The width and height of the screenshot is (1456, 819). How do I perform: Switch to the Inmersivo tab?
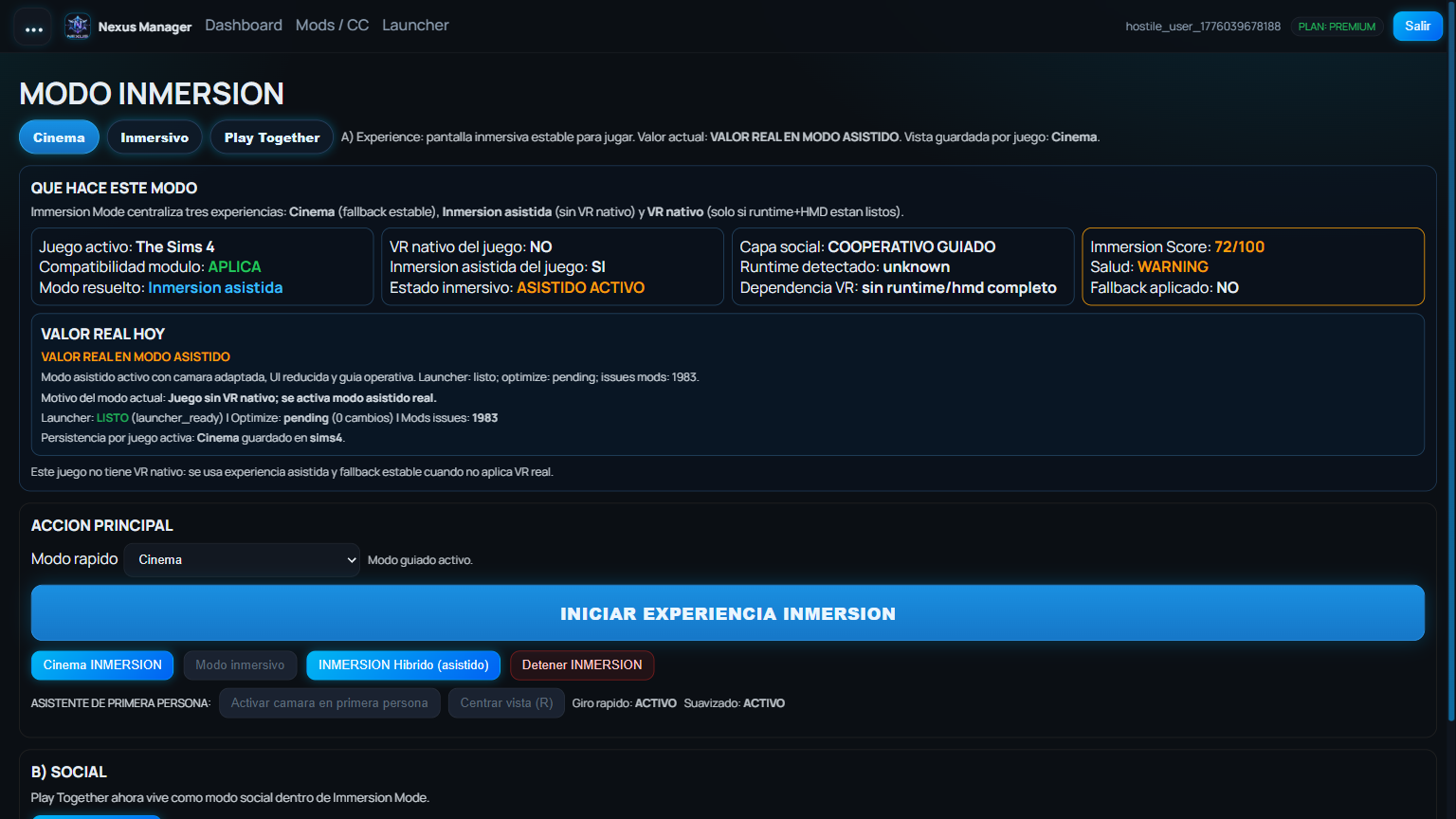pyautogui.click(x=155, y=137)
